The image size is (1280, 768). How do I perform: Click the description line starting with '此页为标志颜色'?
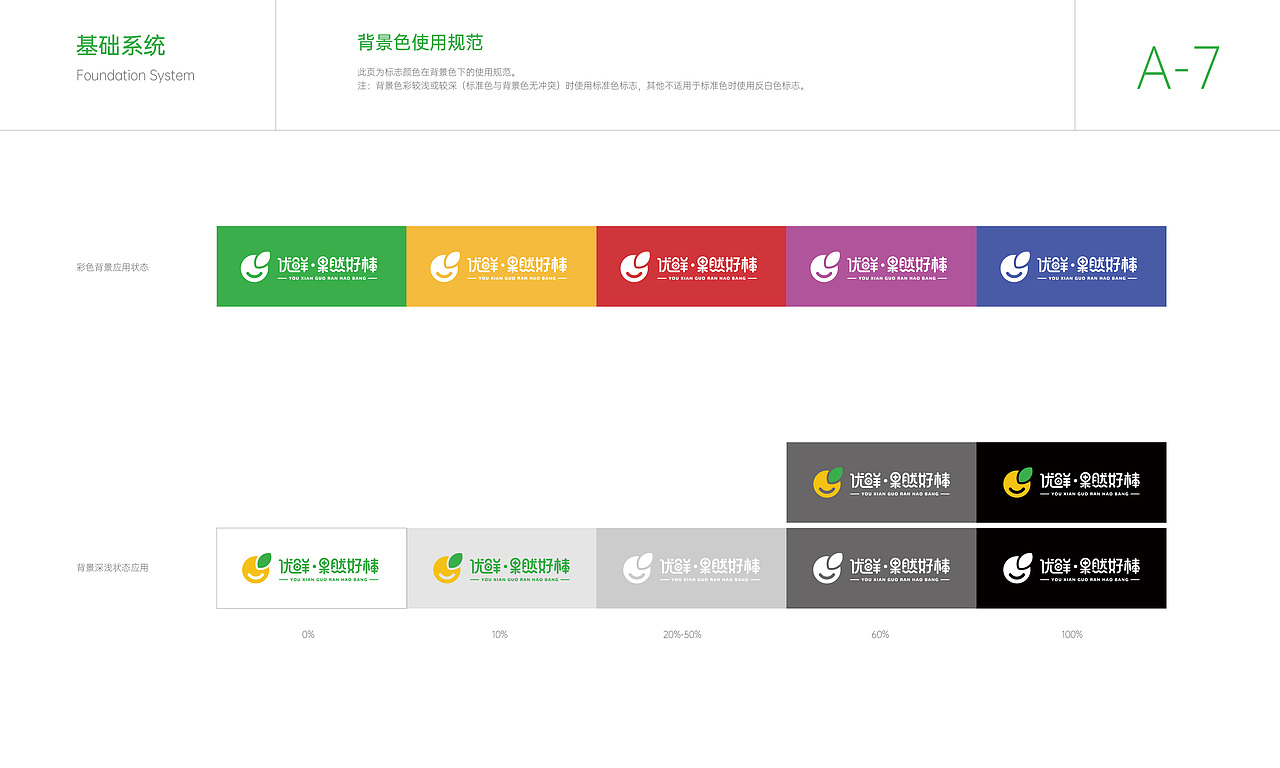[x=437, y=72]
